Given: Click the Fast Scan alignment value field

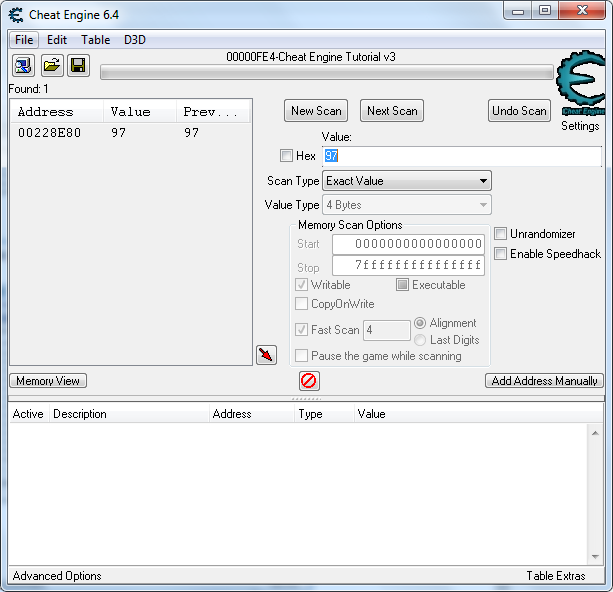Looking at the screenshot, I should [x=387, y=330].
